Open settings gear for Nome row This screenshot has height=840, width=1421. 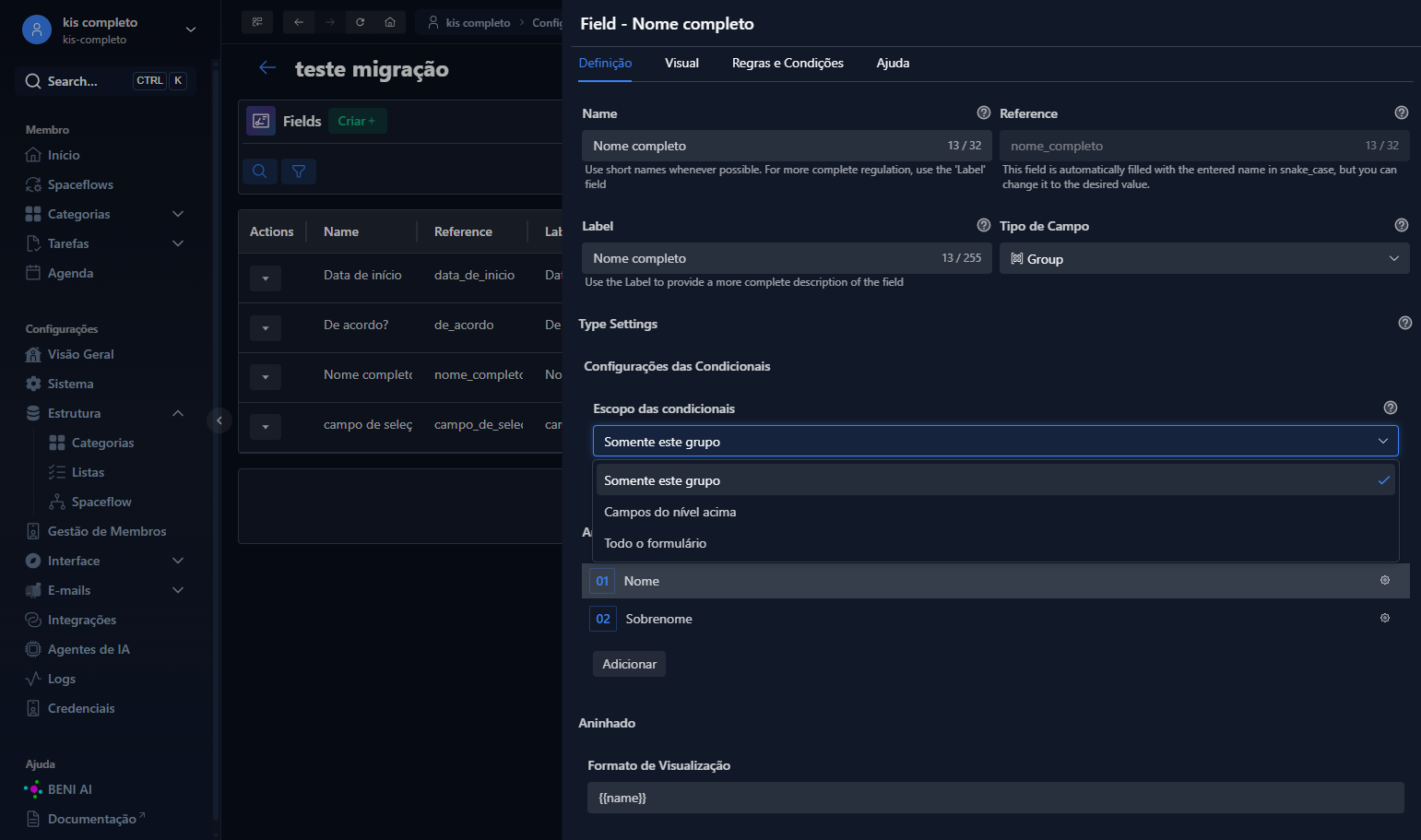(x=1384, y=581)
